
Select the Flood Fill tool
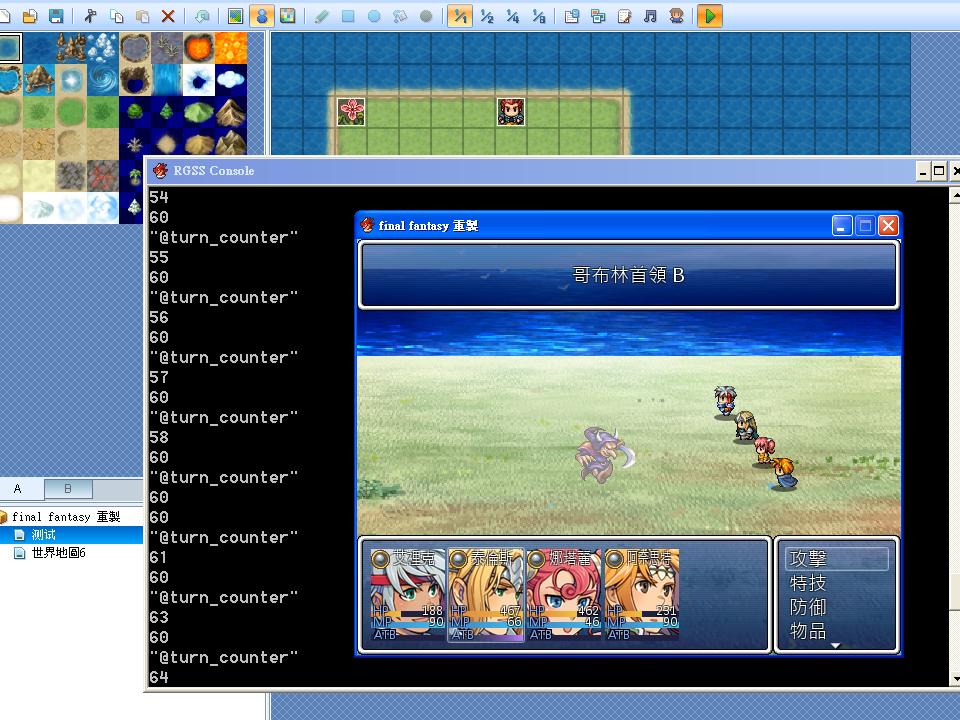click(x=400, y=16)
